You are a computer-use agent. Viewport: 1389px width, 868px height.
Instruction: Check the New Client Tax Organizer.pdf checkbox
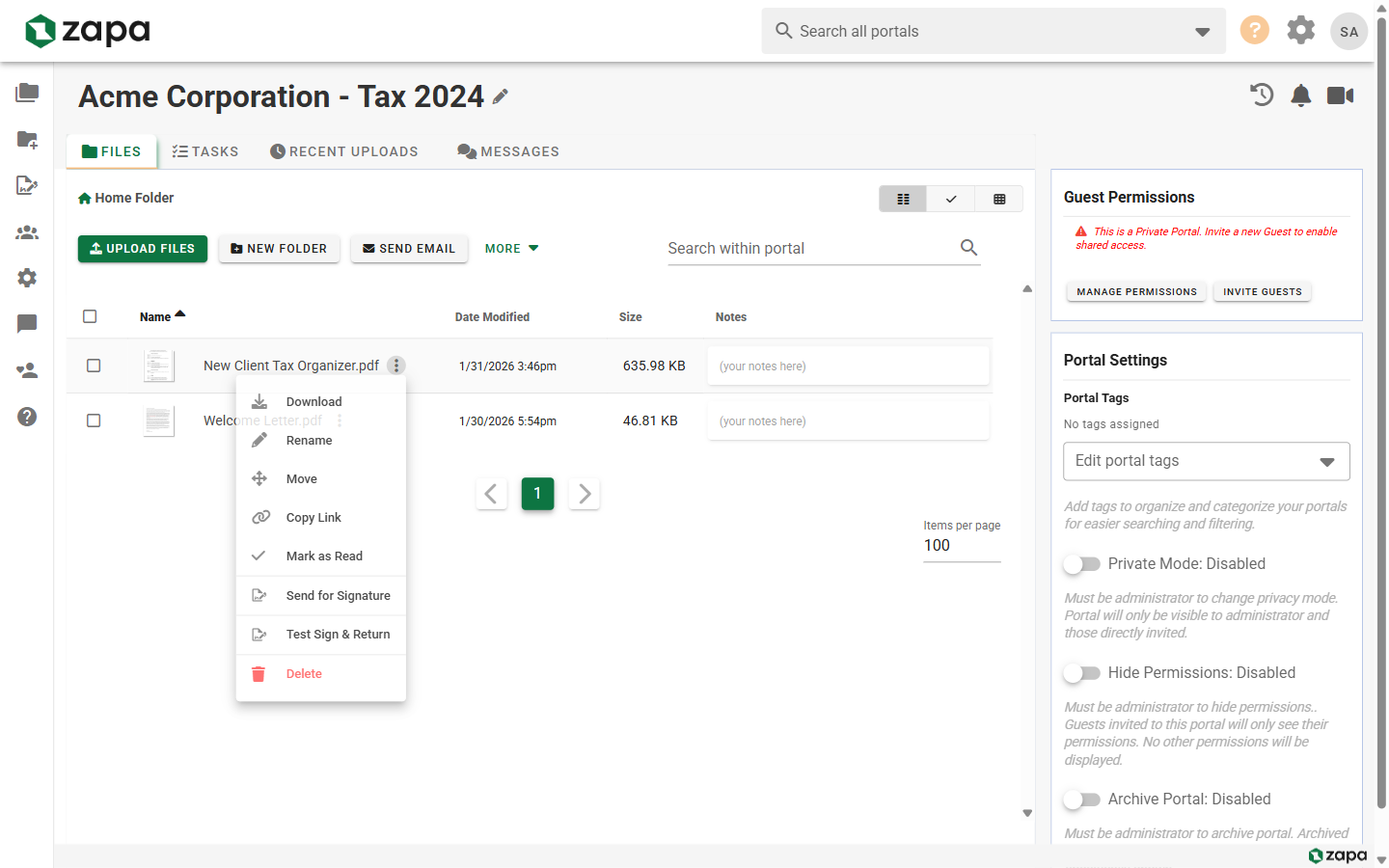tap(94, 366)
